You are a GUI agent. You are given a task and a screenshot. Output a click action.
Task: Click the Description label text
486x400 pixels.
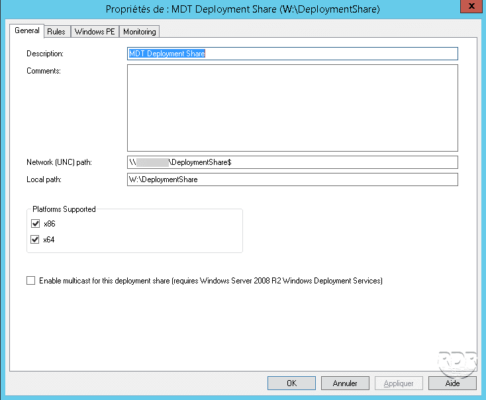(45, 54)
